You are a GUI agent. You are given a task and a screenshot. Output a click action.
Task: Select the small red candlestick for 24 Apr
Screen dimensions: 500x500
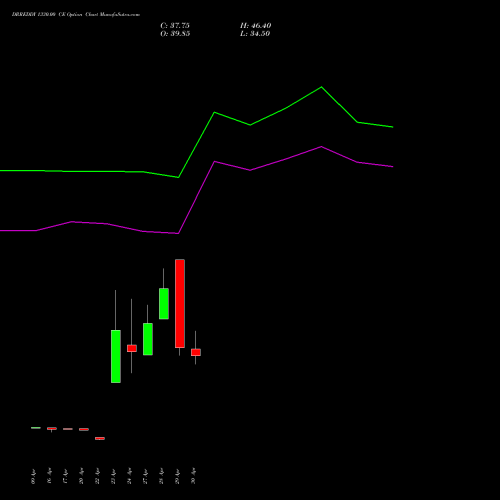coord(132,348)
